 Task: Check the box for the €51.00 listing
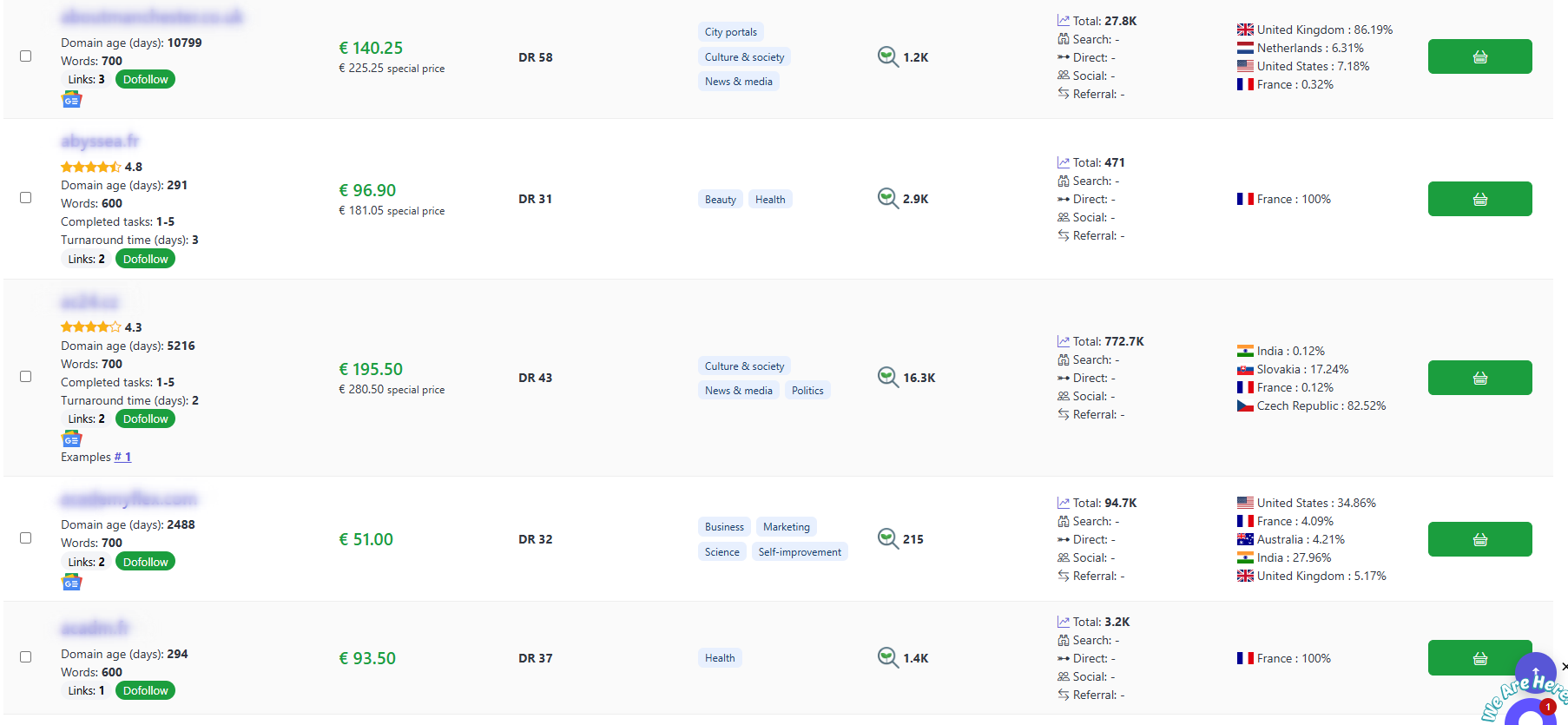[26, 538]
